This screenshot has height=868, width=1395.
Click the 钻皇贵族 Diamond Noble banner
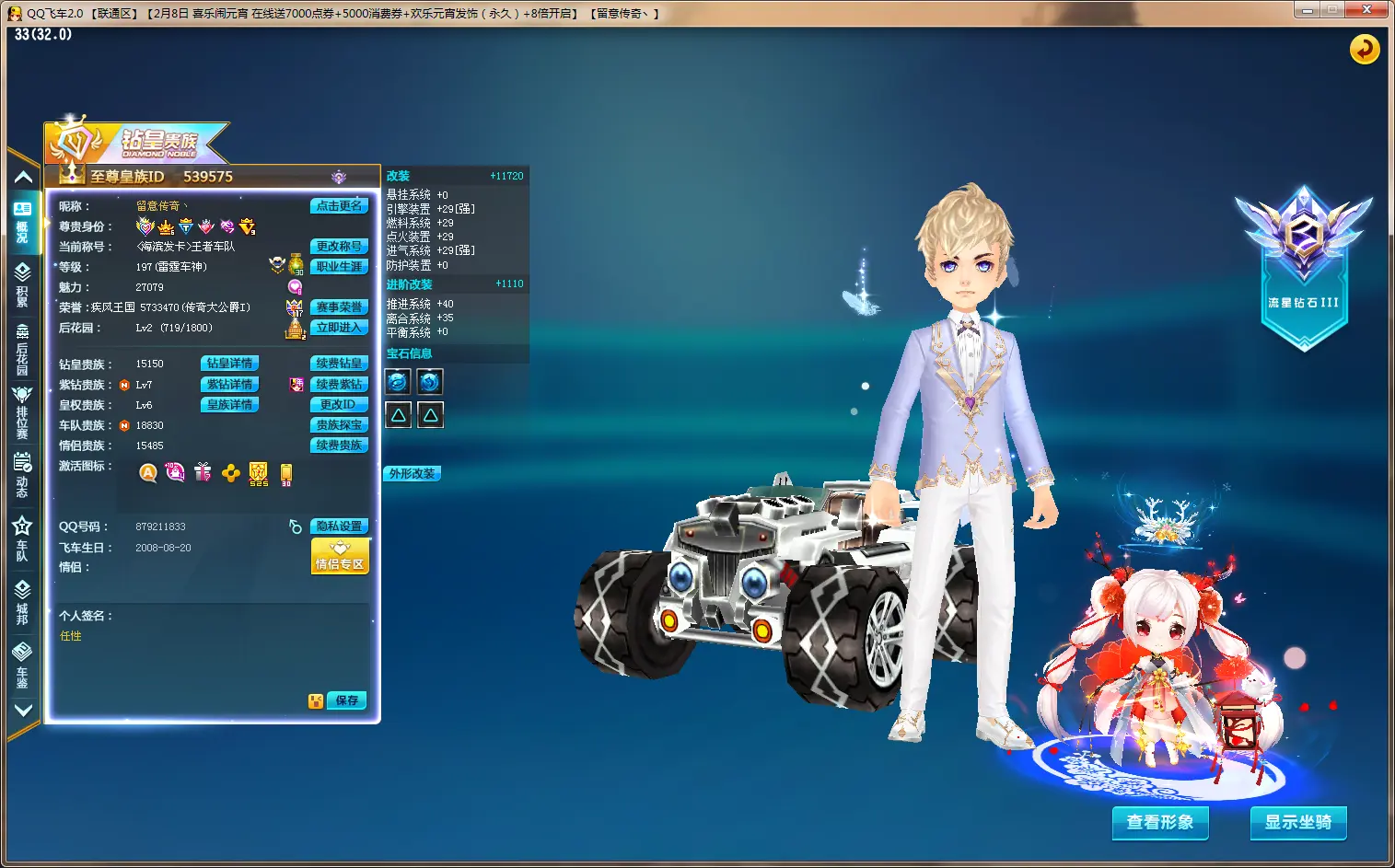138,141
